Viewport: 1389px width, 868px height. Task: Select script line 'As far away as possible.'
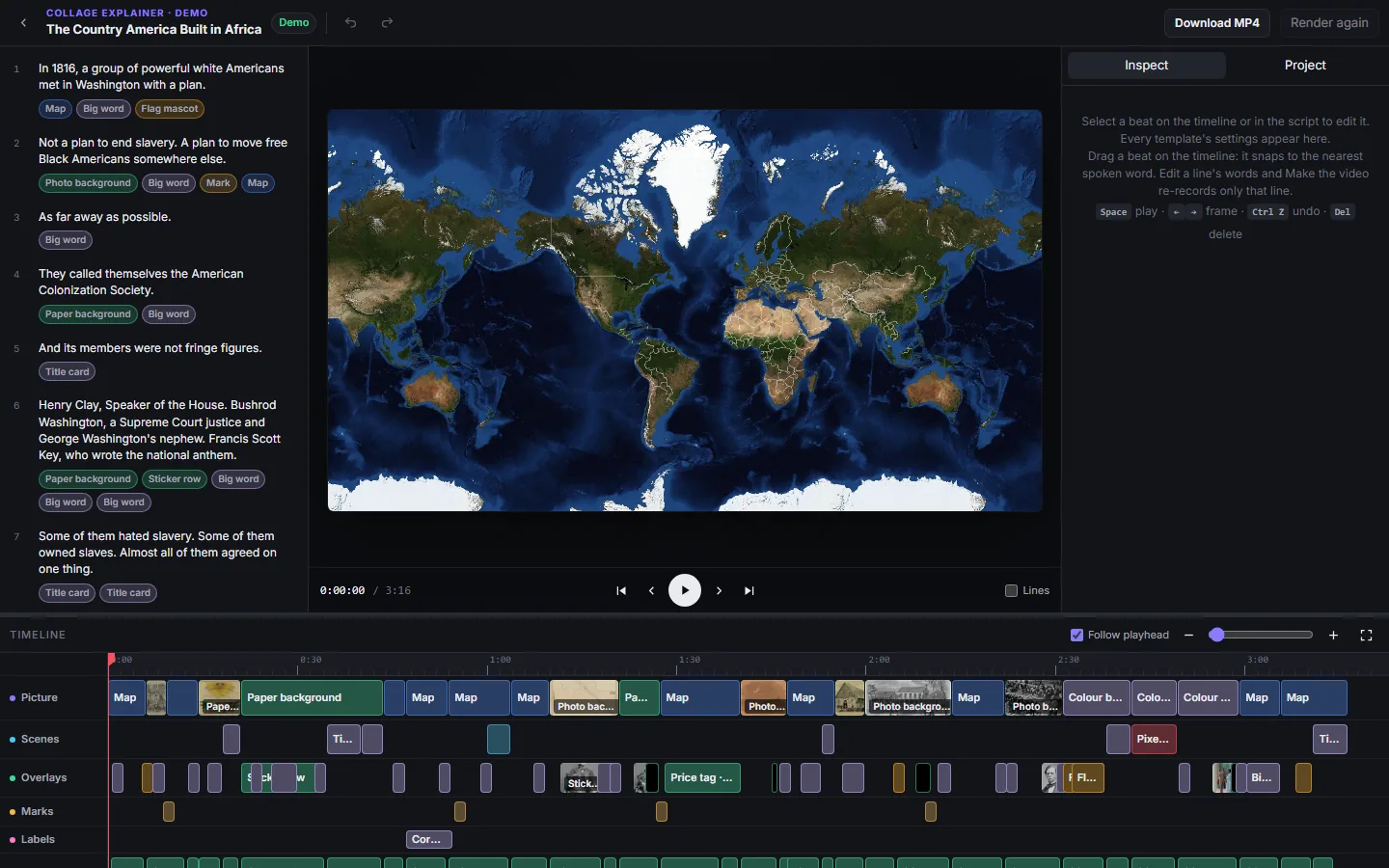[105, 217]
